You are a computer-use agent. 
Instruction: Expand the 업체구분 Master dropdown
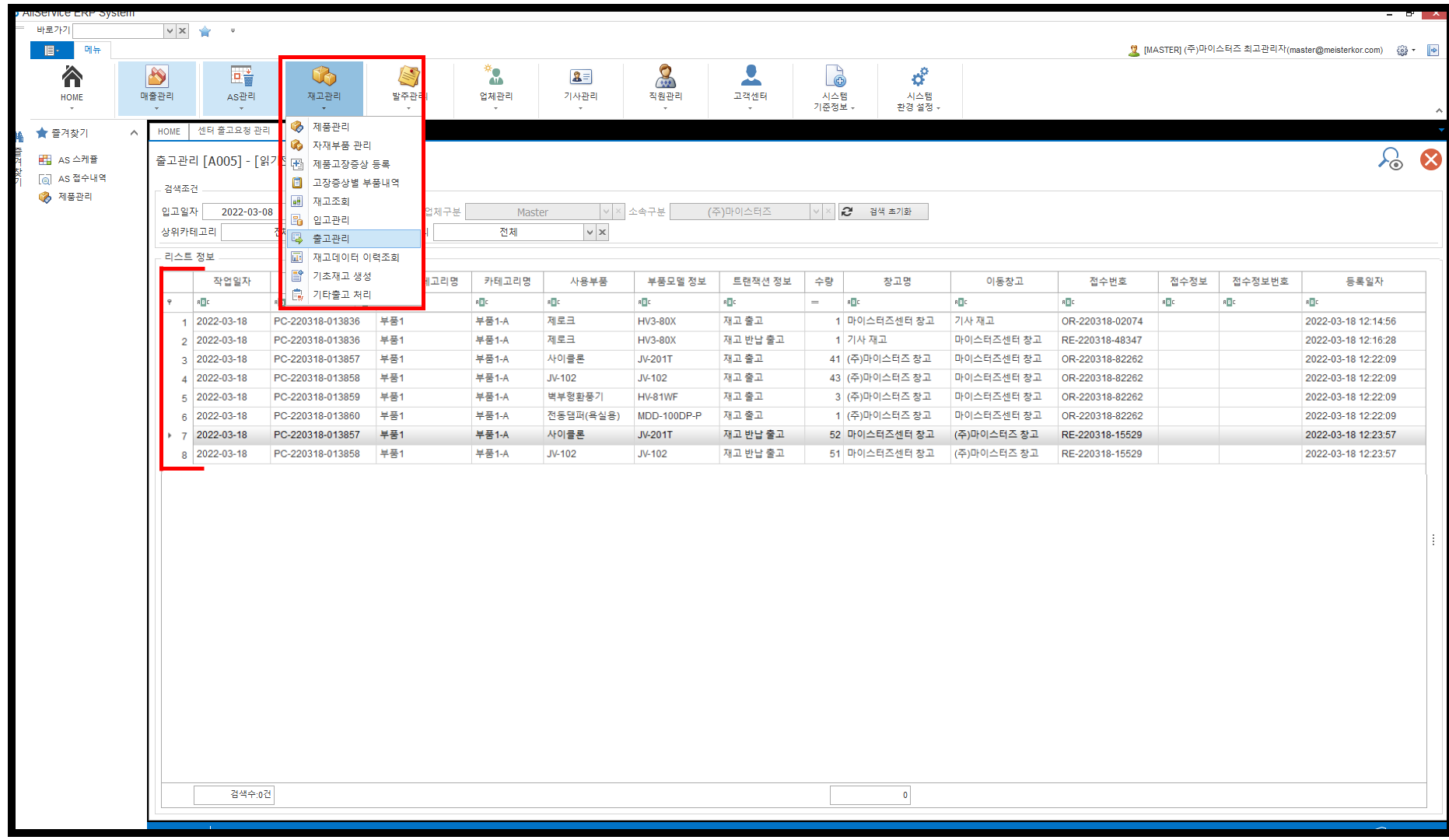606,212
